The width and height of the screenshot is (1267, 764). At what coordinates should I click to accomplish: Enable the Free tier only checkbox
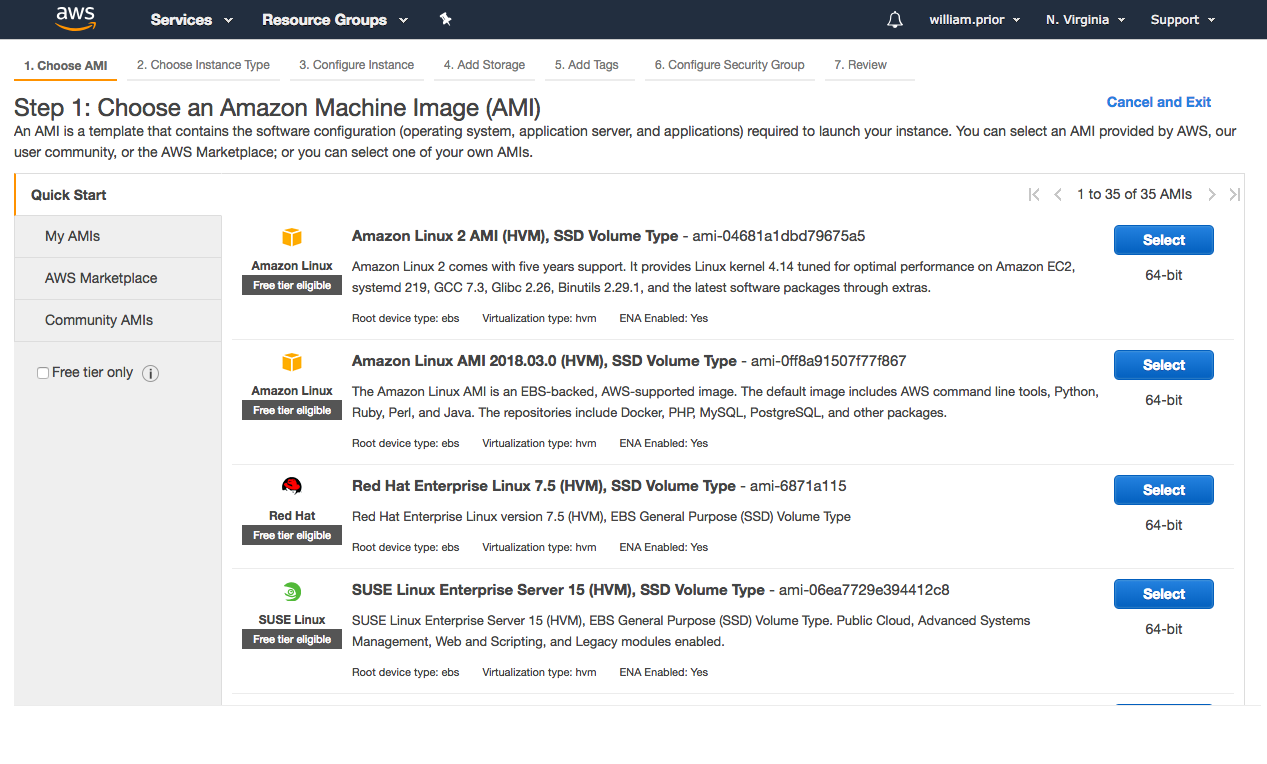pyautogui.click(x=43, y=373)
